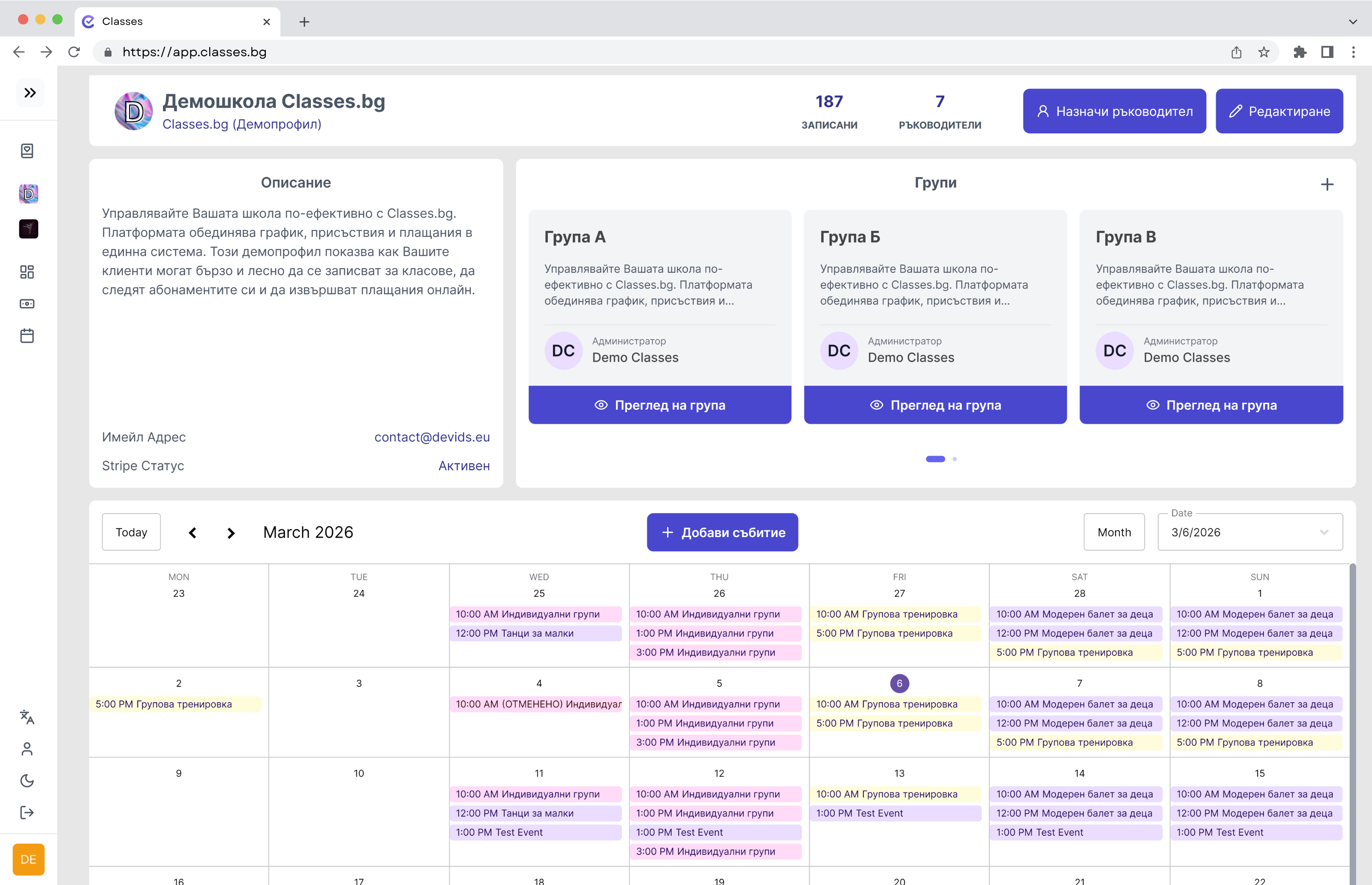Go to next month with right chevron
This screenshot has width=1372, height=885.
coord(231,533)
